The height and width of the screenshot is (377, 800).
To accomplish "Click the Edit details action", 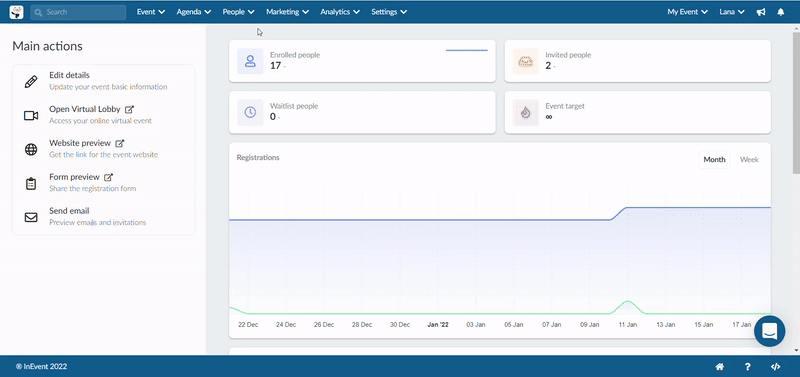I will click(x=104, y=82).
